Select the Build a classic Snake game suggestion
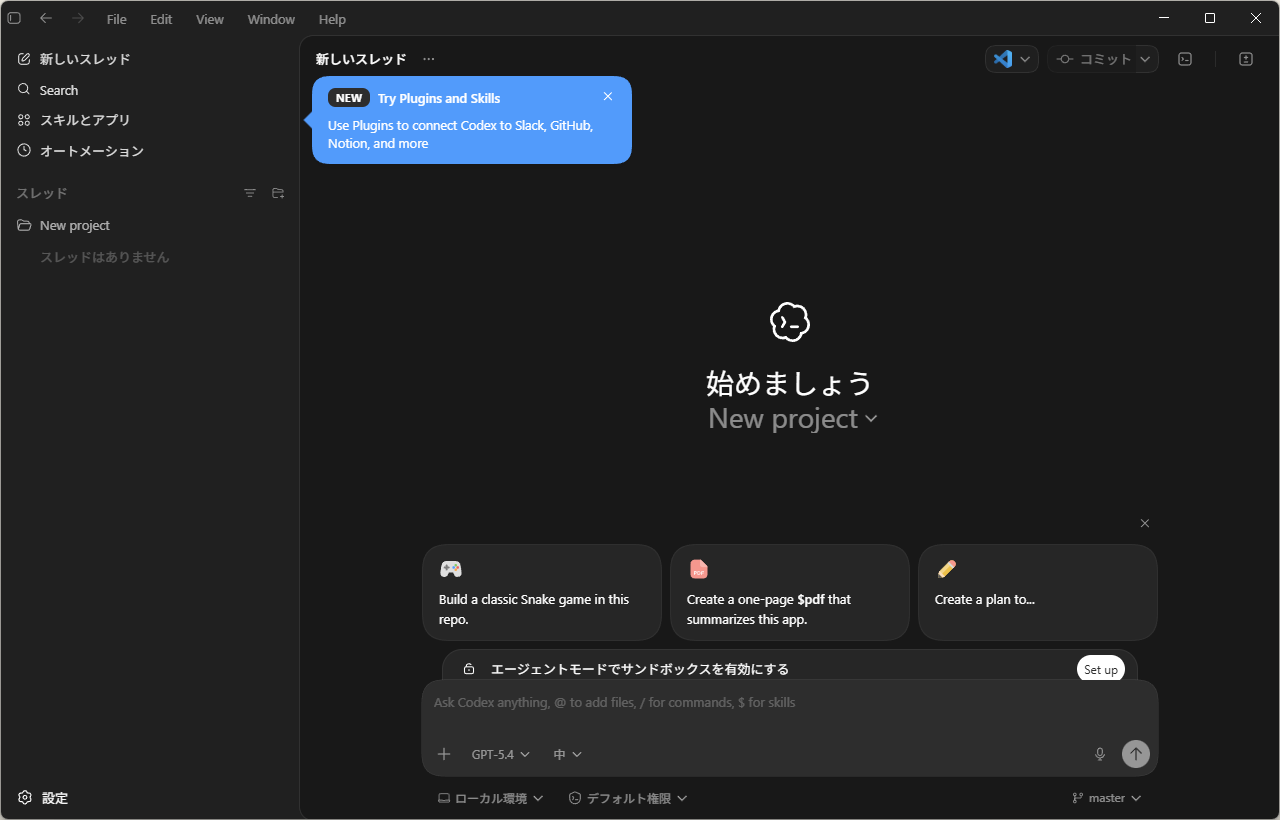1280x820 pixels. pos(541,592)
